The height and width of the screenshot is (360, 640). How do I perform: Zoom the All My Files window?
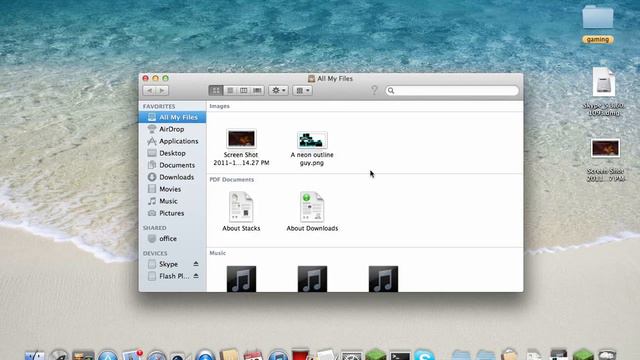165,78
